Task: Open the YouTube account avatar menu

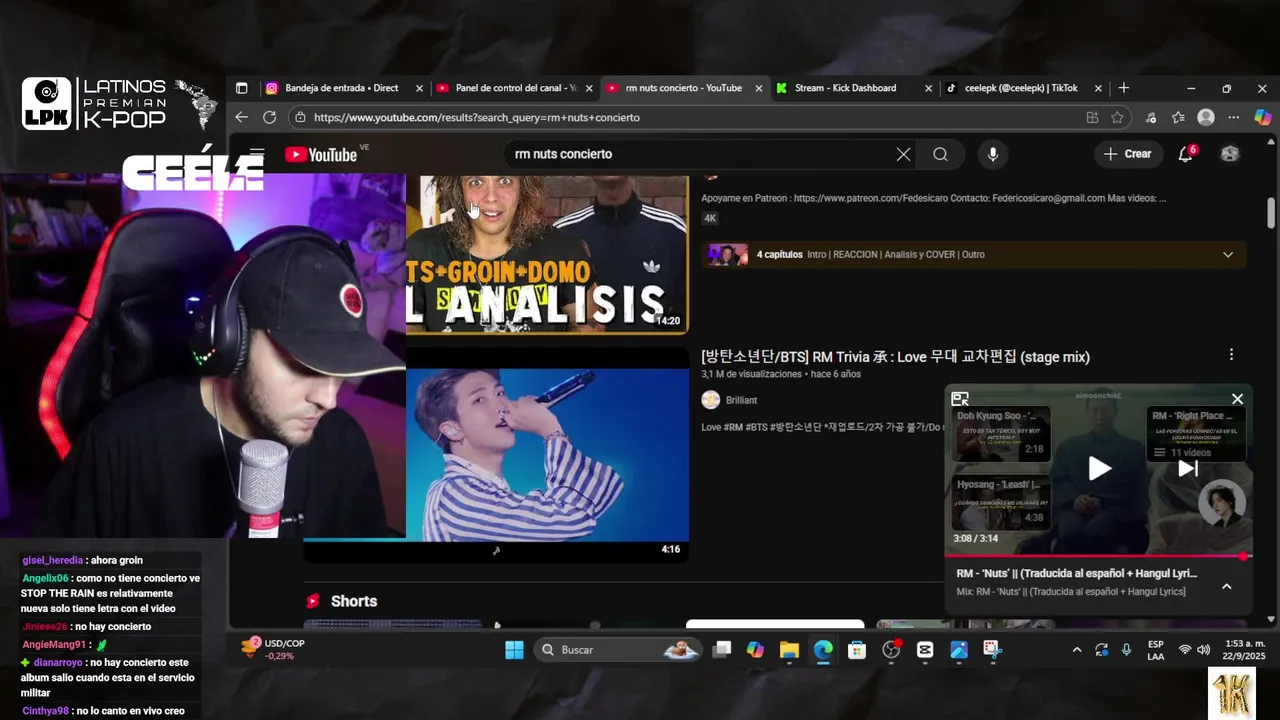Action: (x=1230, y=154)
